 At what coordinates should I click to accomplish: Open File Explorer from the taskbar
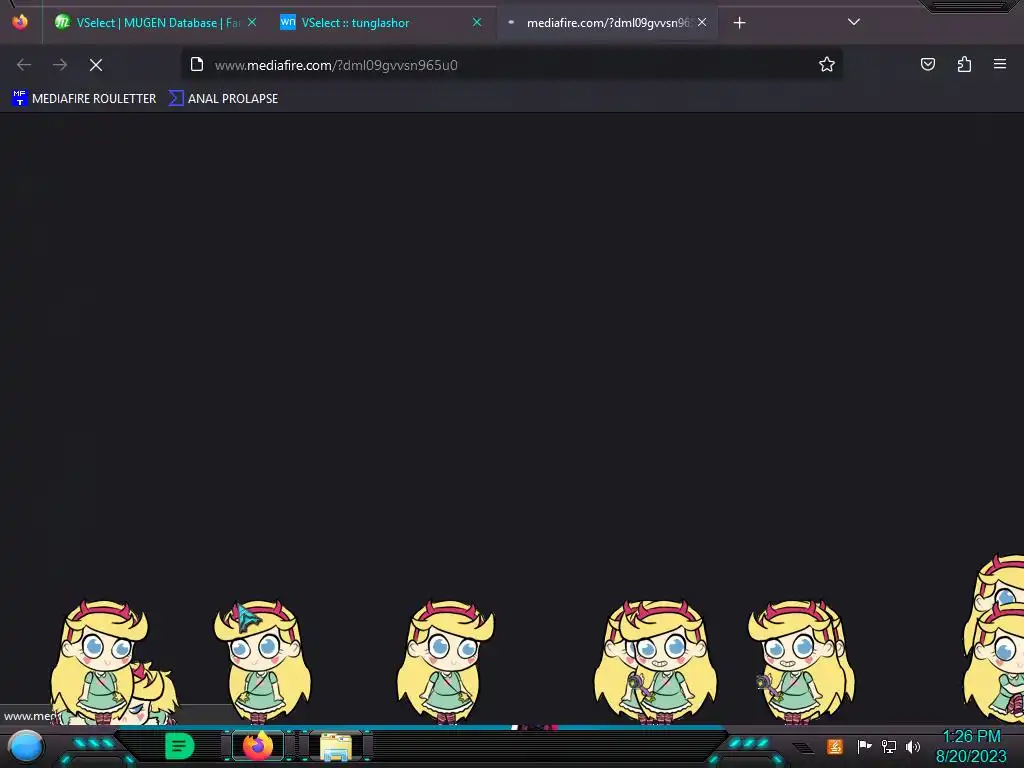pyautogui.click(x=336, y=746)
